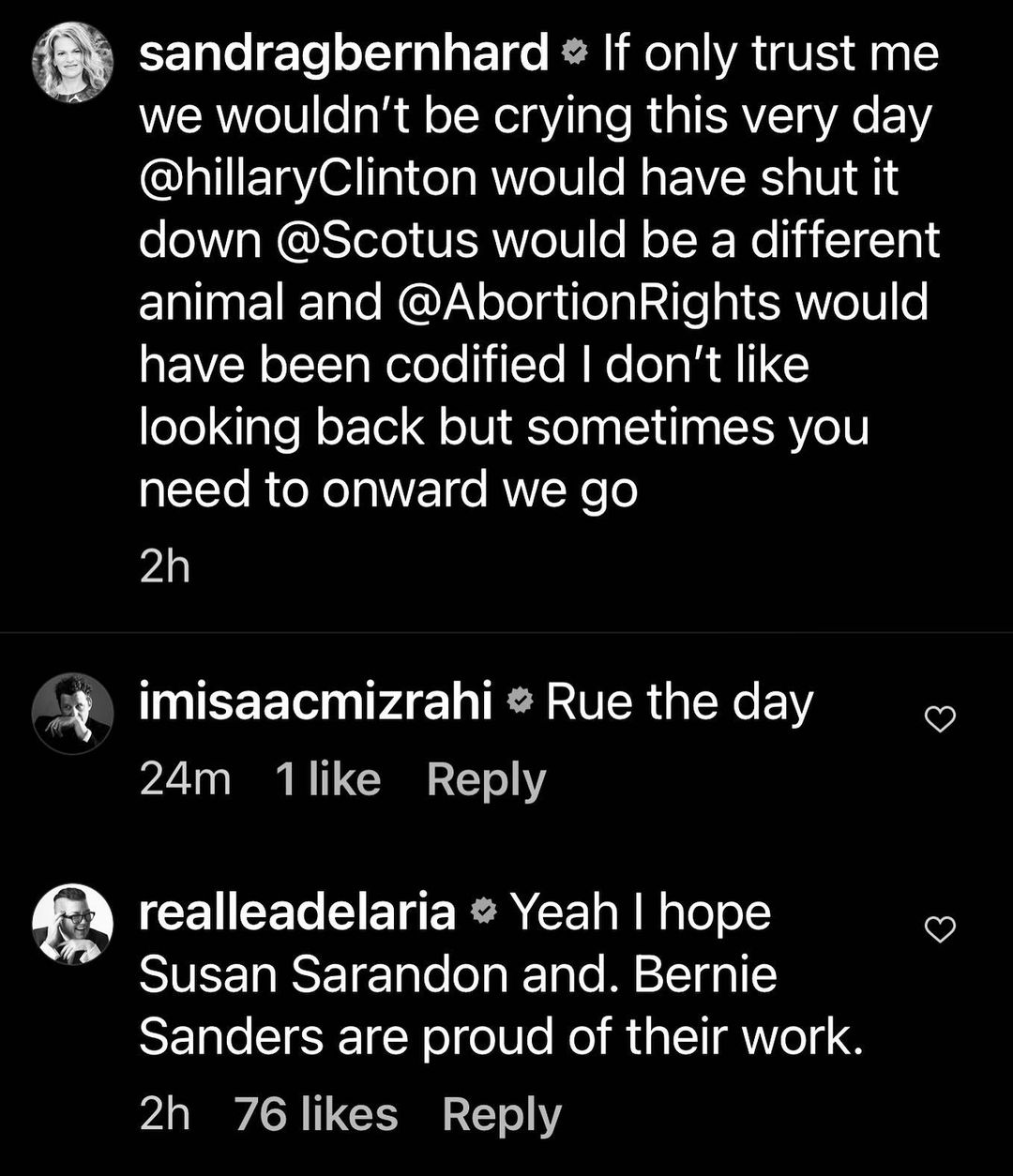1013x1176 pixels.
Task: Open imisaacmizrahi's profile picture
Action: [x=72, y=714]
